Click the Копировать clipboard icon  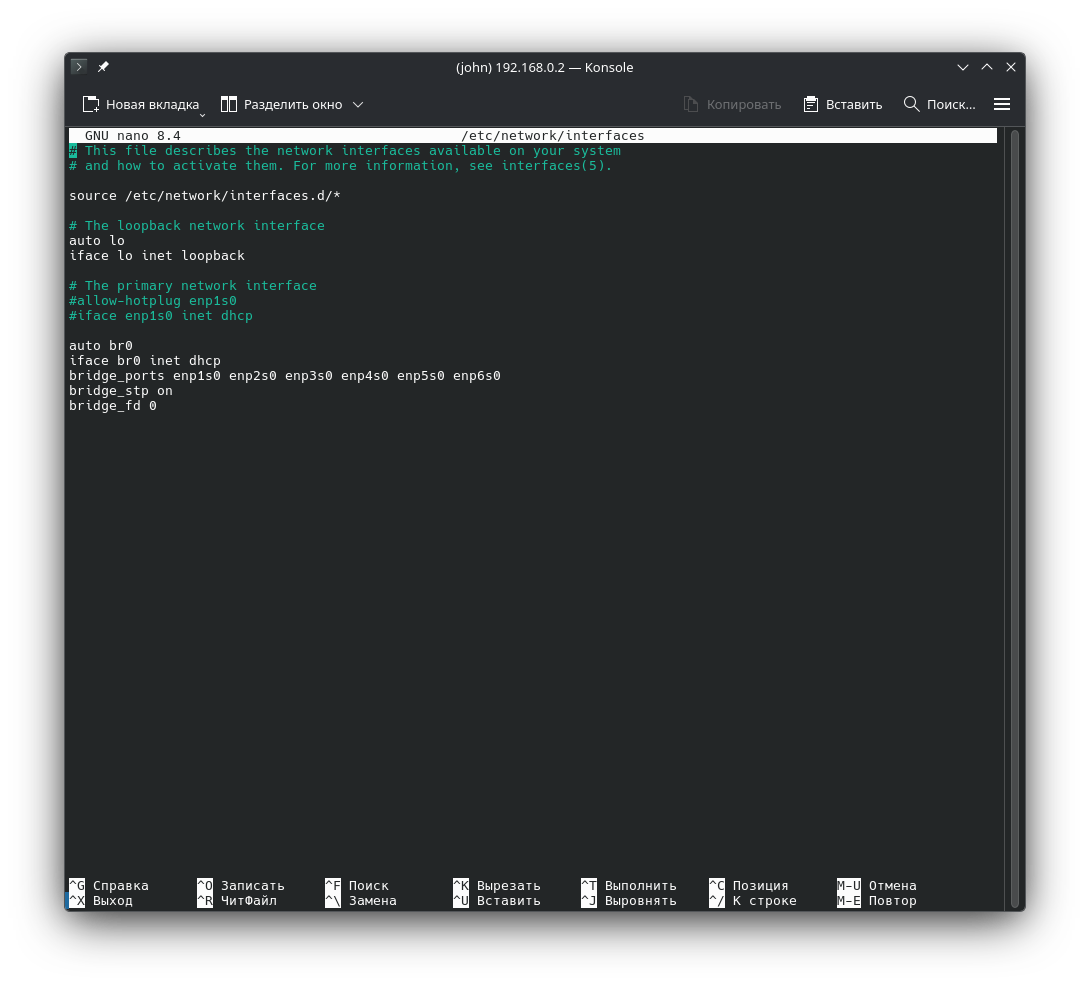point(691,104)
